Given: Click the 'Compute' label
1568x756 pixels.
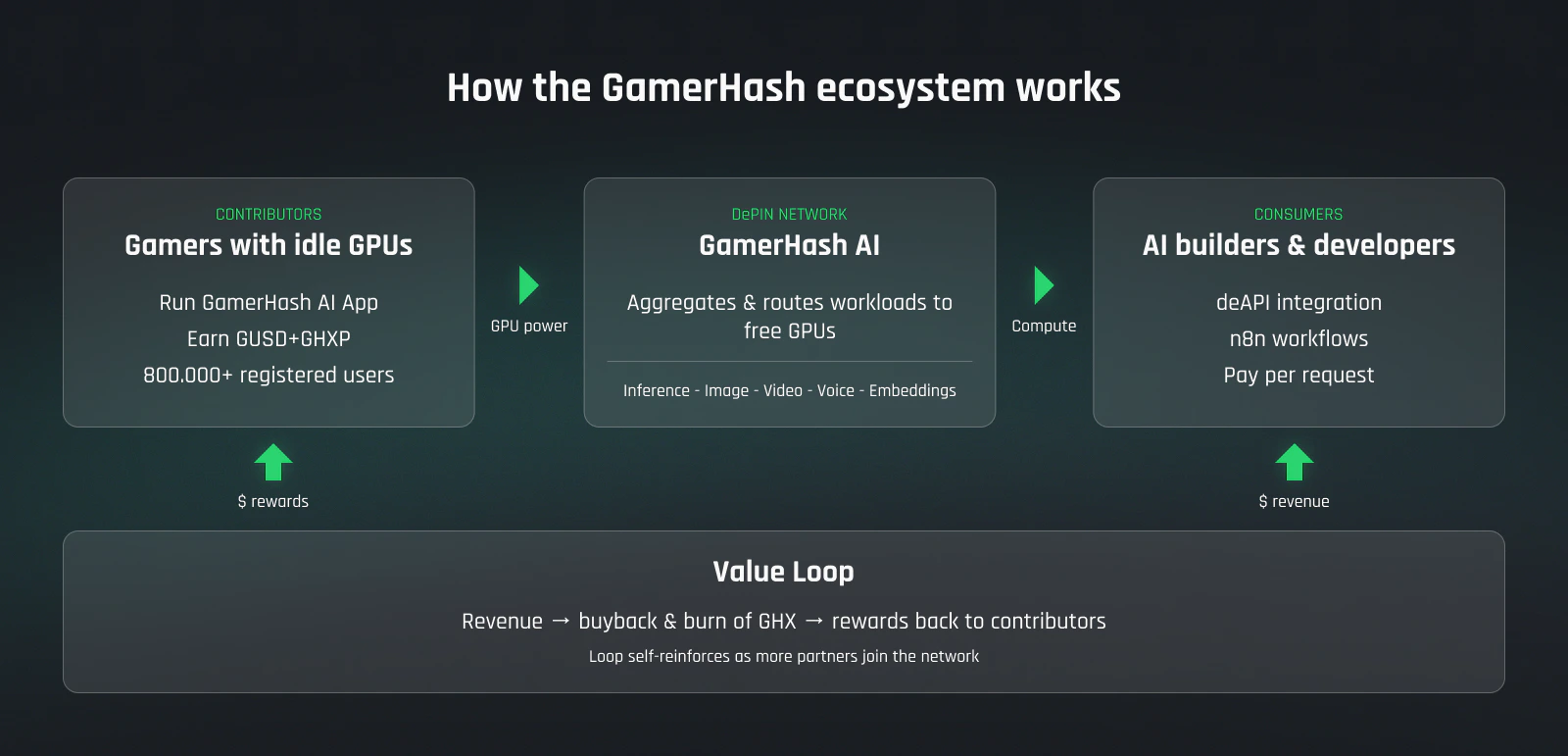Looking at the screenshot, I should [1044, 327].
